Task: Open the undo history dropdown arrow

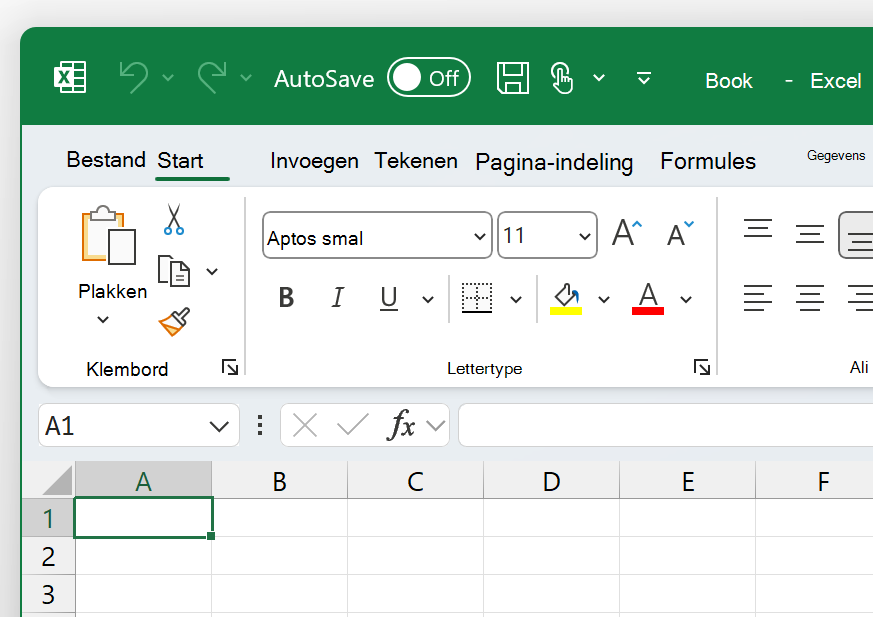Action: click(x=168, y=77)
